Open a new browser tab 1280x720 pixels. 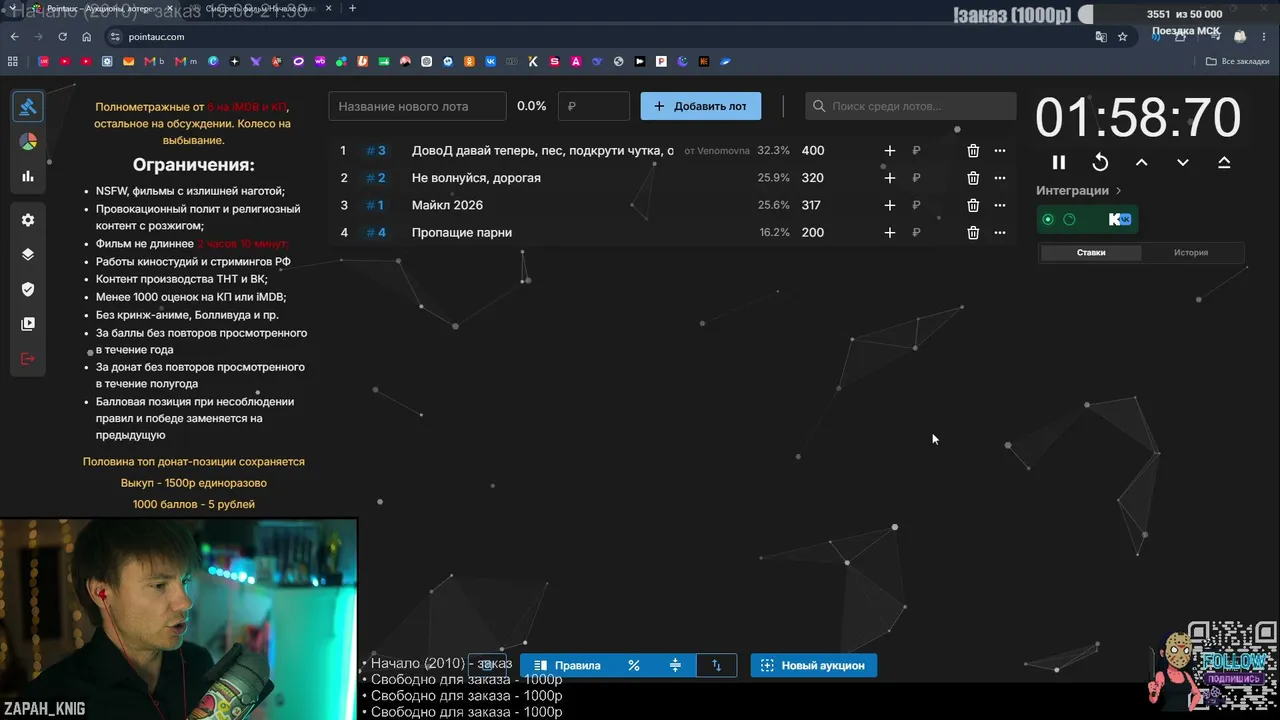(352, 8)
